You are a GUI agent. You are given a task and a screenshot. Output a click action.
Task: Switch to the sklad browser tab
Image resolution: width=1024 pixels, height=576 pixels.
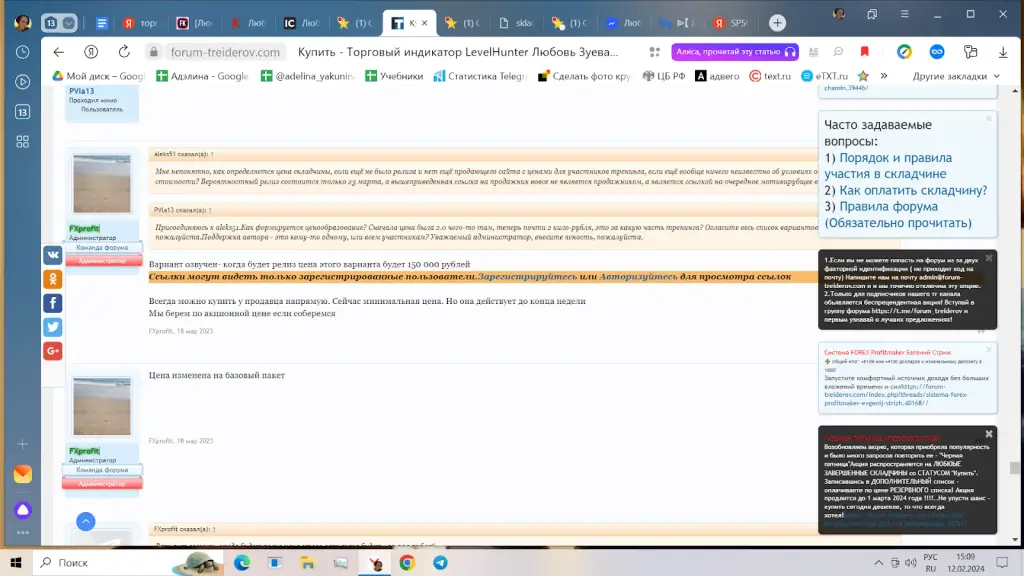(x=516, y=23)
